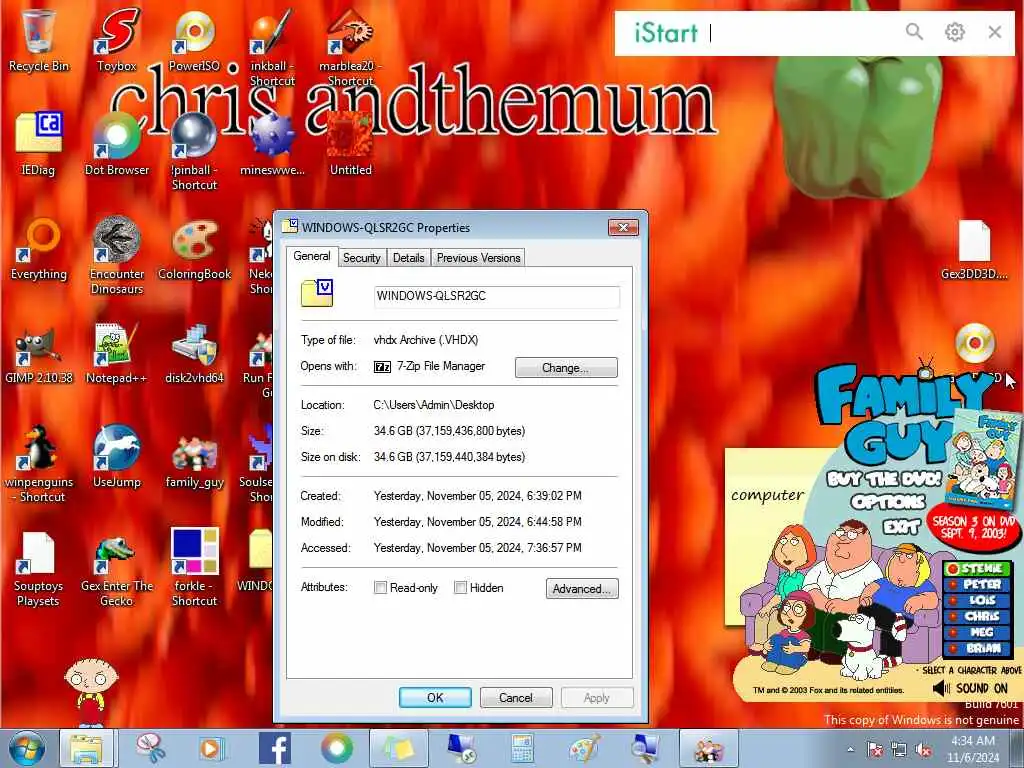Open Windows Explorer from the taskbar

point(86,748)
